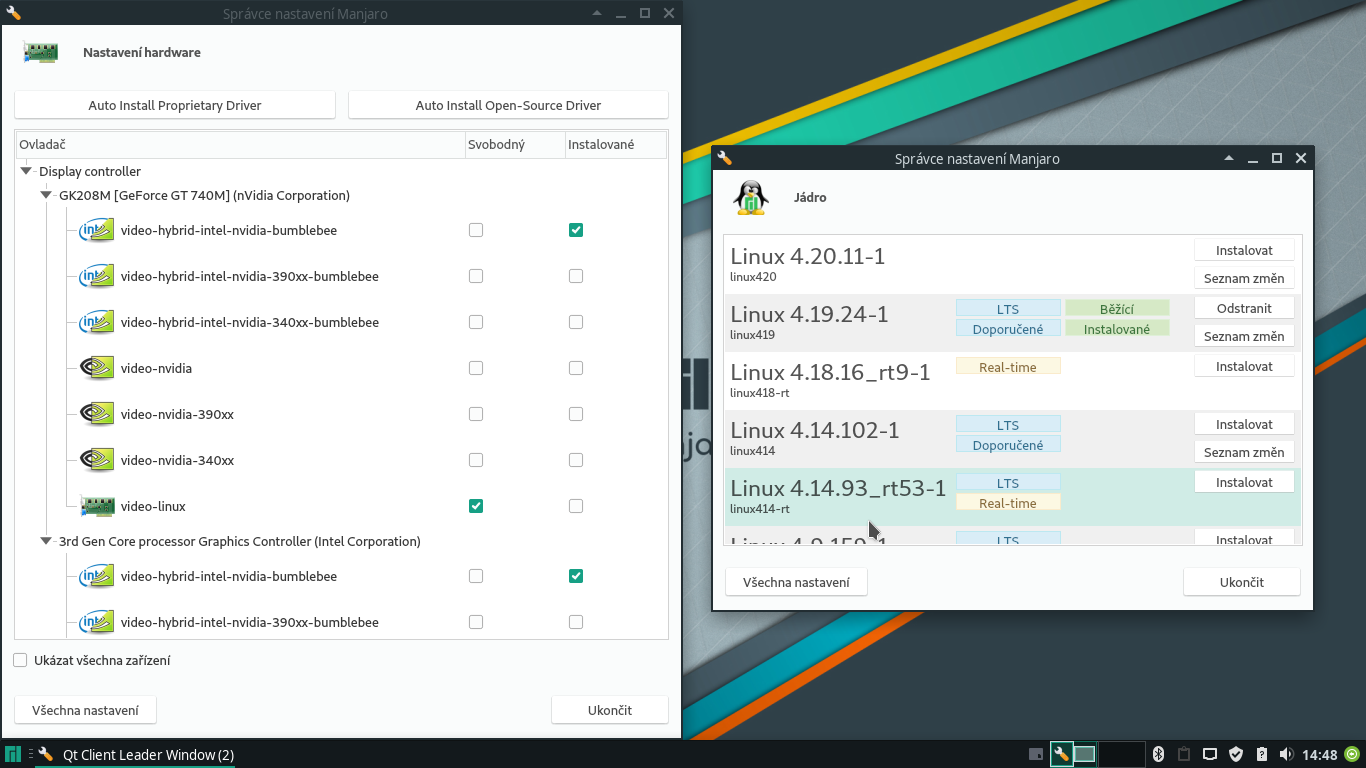
Task: Collapse the Display controller tree node
Action: click(26, 171)
